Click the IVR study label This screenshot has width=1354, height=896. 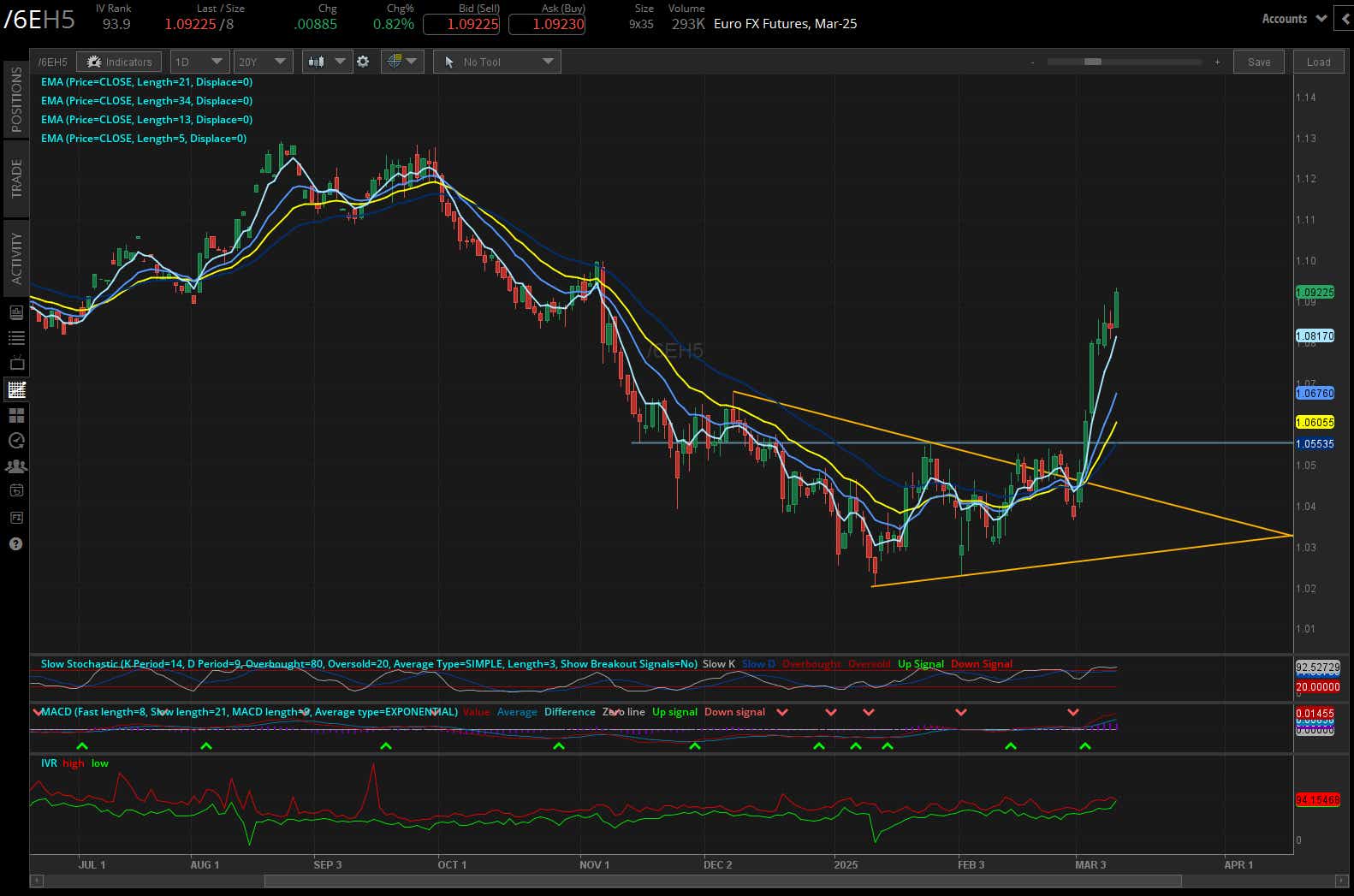tap(49, 763)
